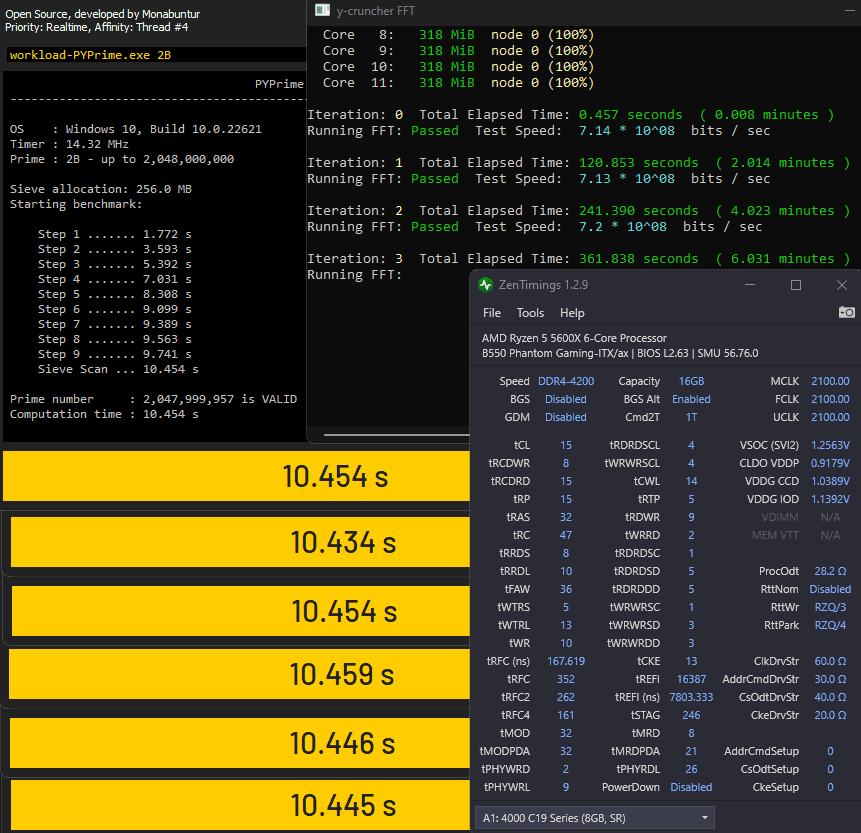Click the tSTAG value 246
Viewport: 861px width, 833px height.
691,715
